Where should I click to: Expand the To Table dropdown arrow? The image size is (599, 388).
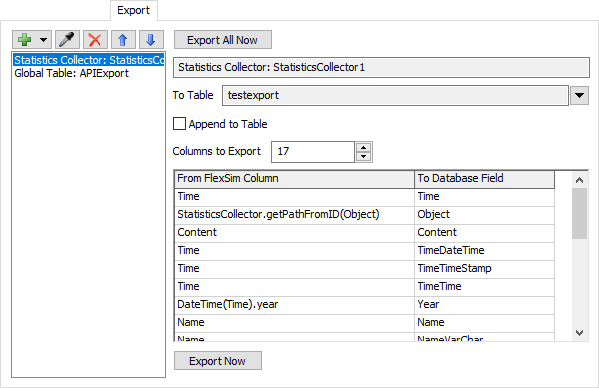pos(579,95)
